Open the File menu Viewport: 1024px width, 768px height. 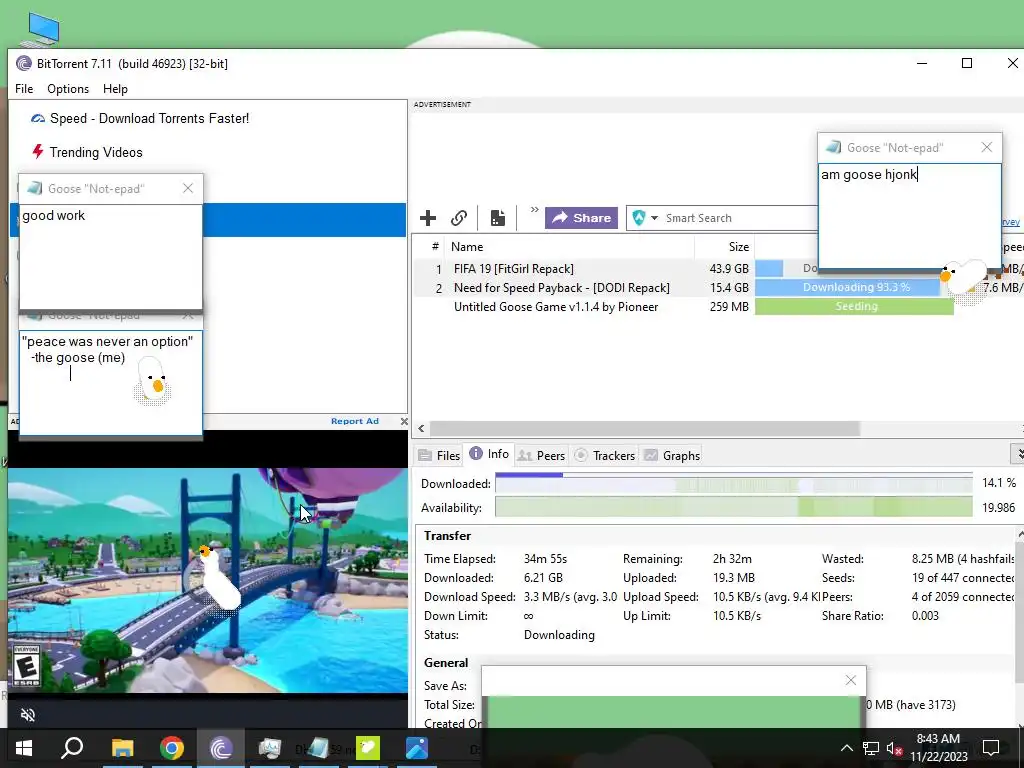tap(24, 89)
